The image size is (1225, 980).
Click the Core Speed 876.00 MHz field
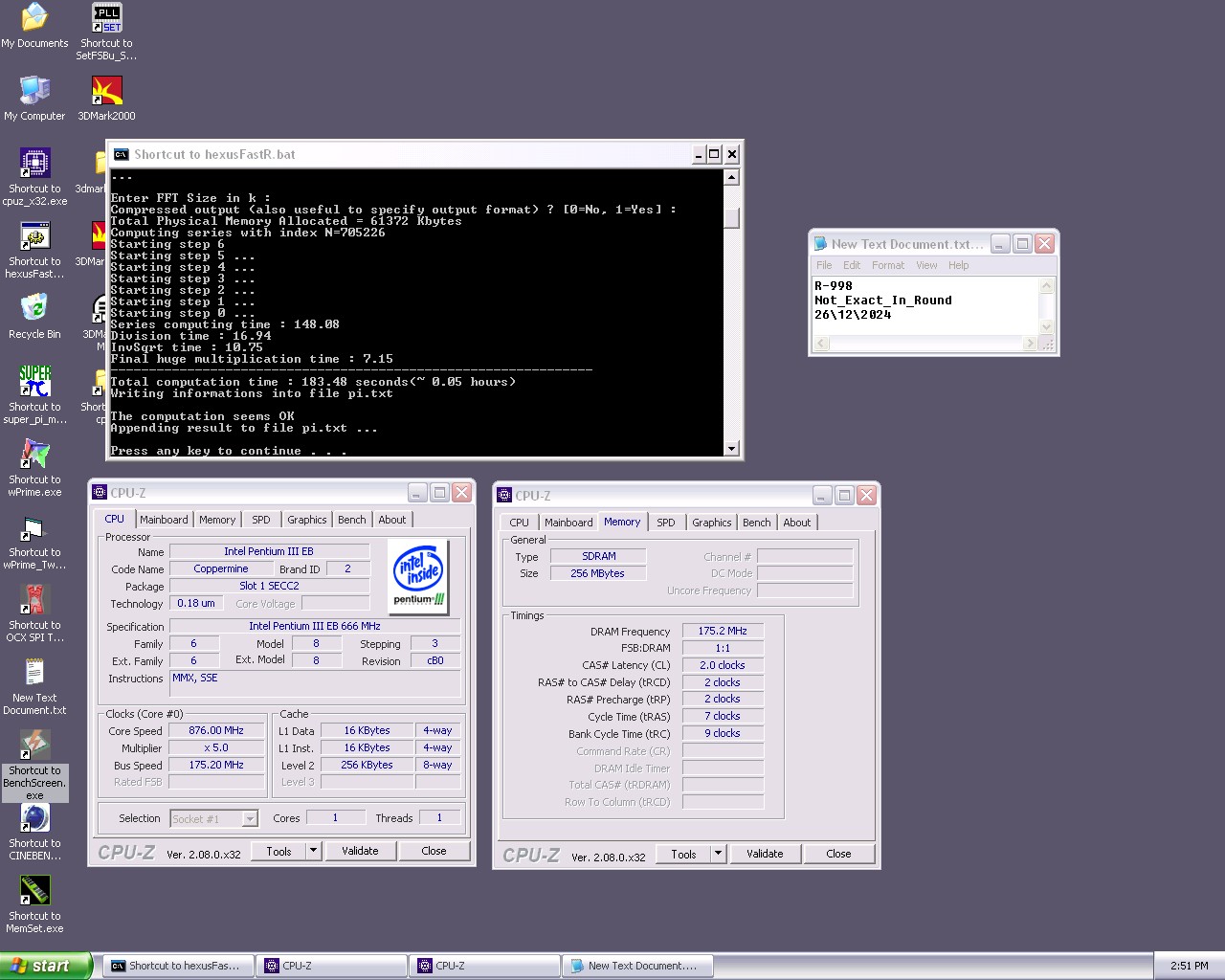(217, 730)
